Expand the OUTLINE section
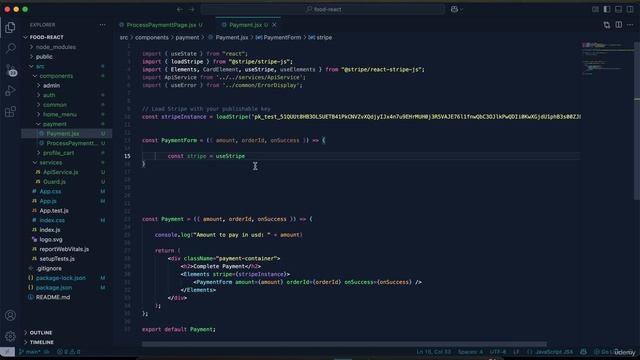Viewport: 640px width, 360px height. (41, 333)
